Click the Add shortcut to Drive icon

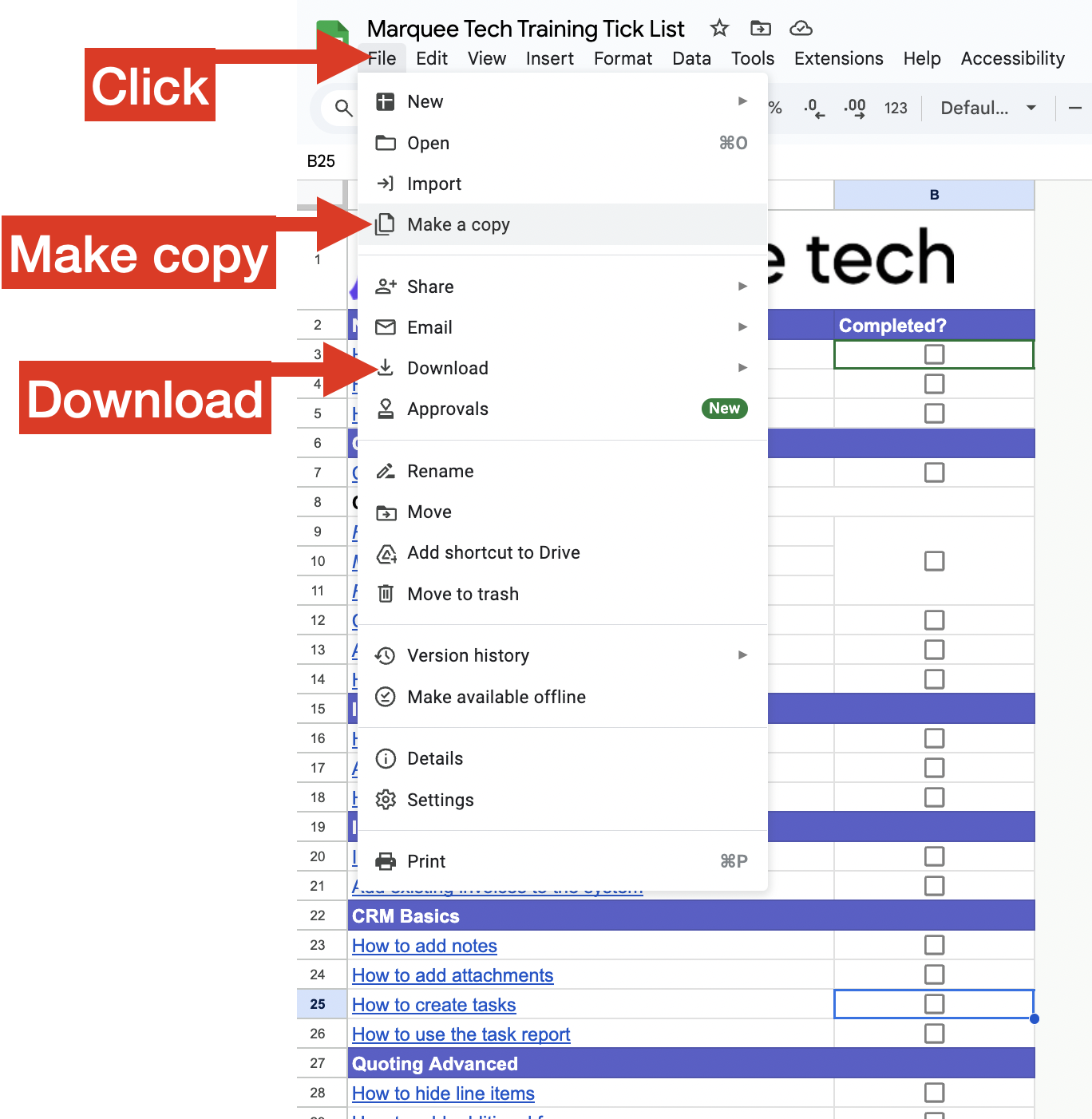click(386, 553)
